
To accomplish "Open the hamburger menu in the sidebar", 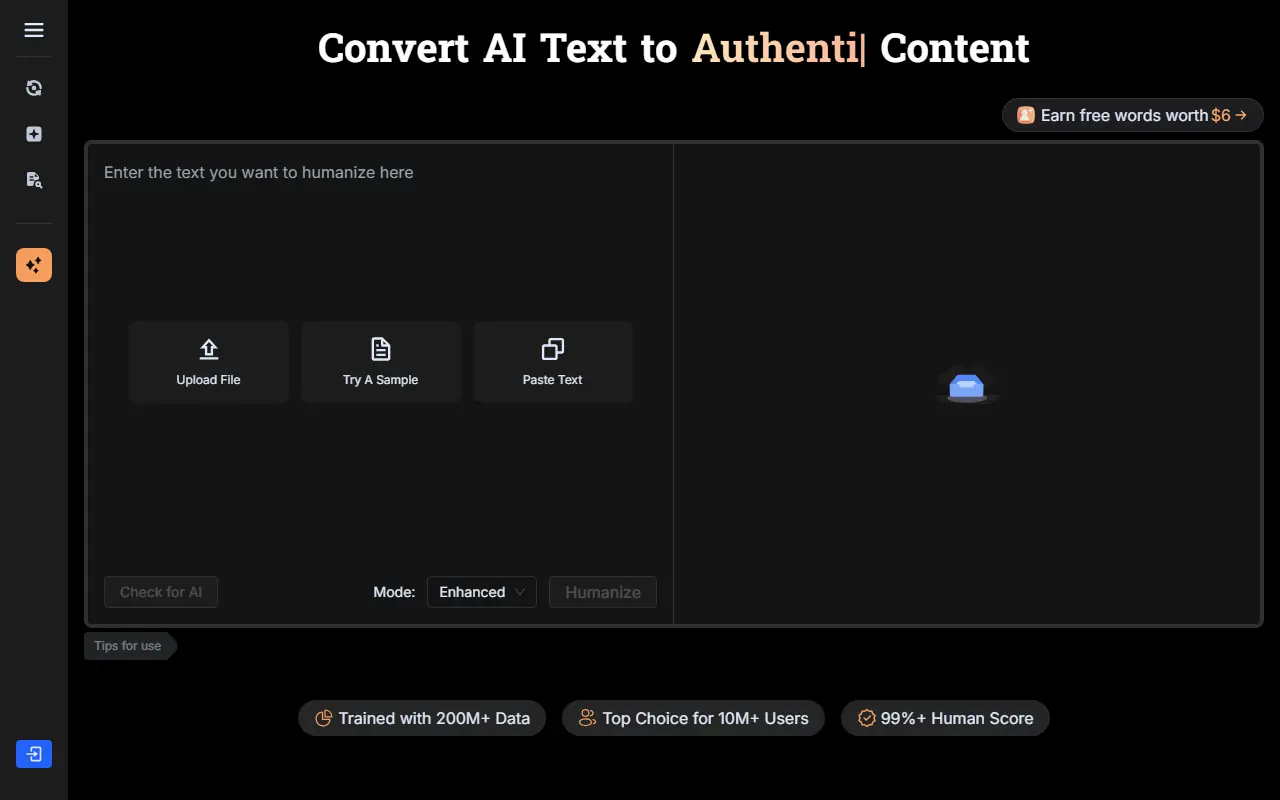I will point(34,30).
